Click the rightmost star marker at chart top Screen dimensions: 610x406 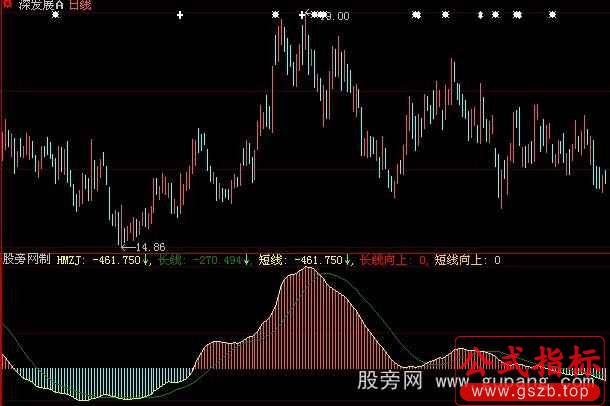click(x=552, y=15)
